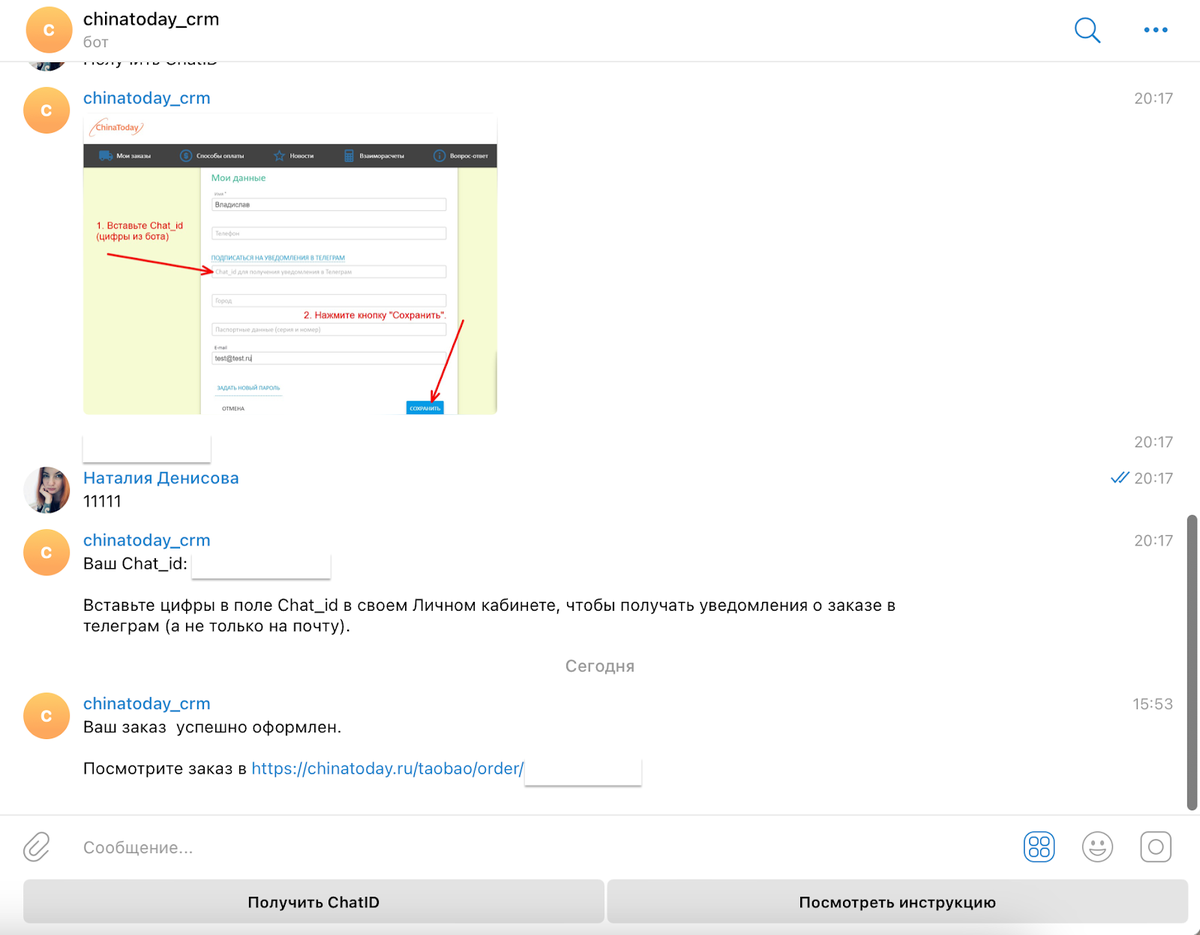Click chinatoday_crm name above 'Ваш заказ'

click(x=147, y=703)
